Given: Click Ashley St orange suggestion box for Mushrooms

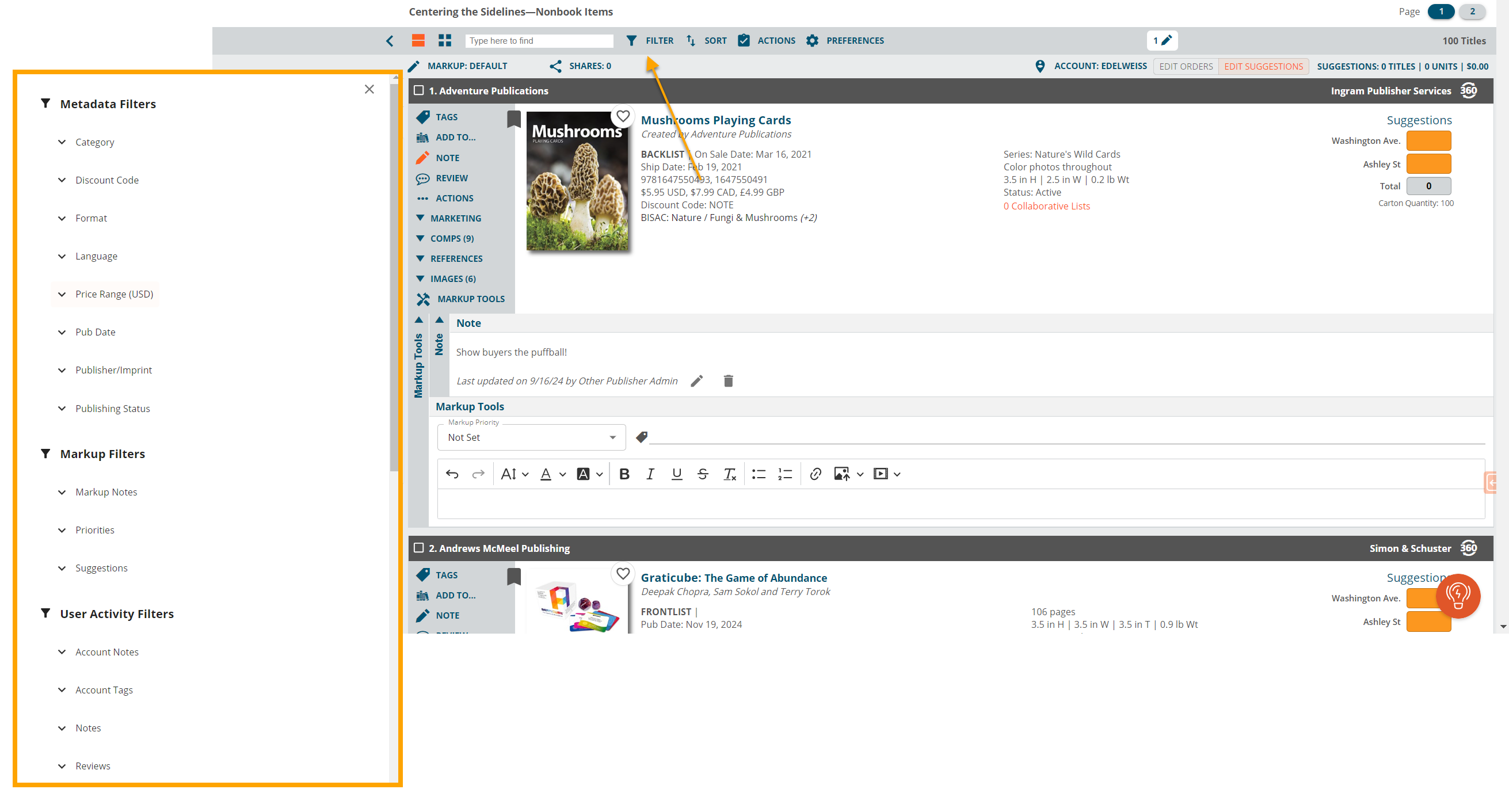Looking at the screenshot, I should (x=1428, y=164).
